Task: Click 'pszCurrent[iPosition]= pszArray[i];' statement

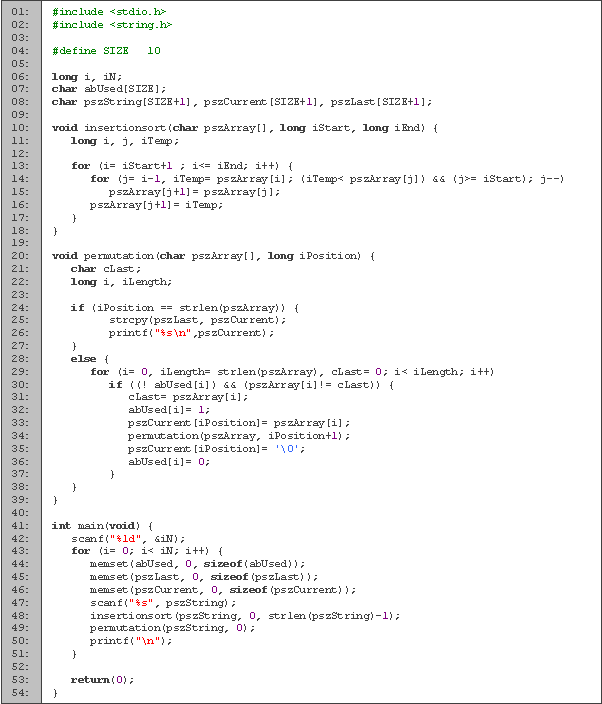Action: [239, 423]
